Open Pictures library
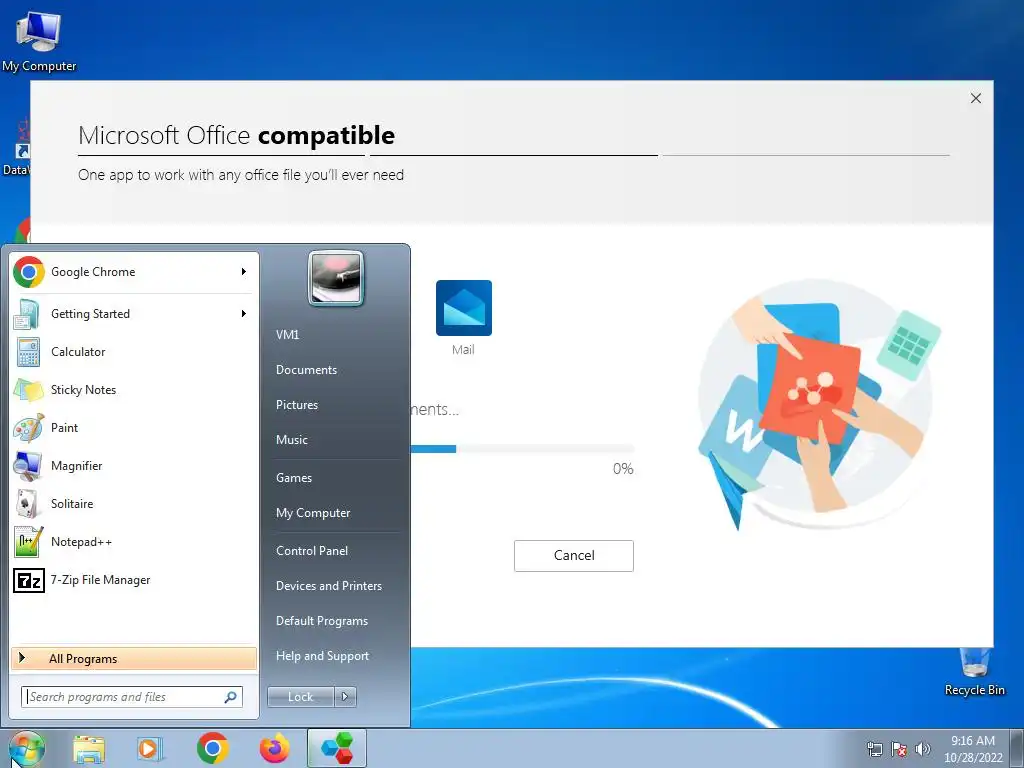Screen dimensions: 1024x768 pyautogui.click(x=296, y=405)
